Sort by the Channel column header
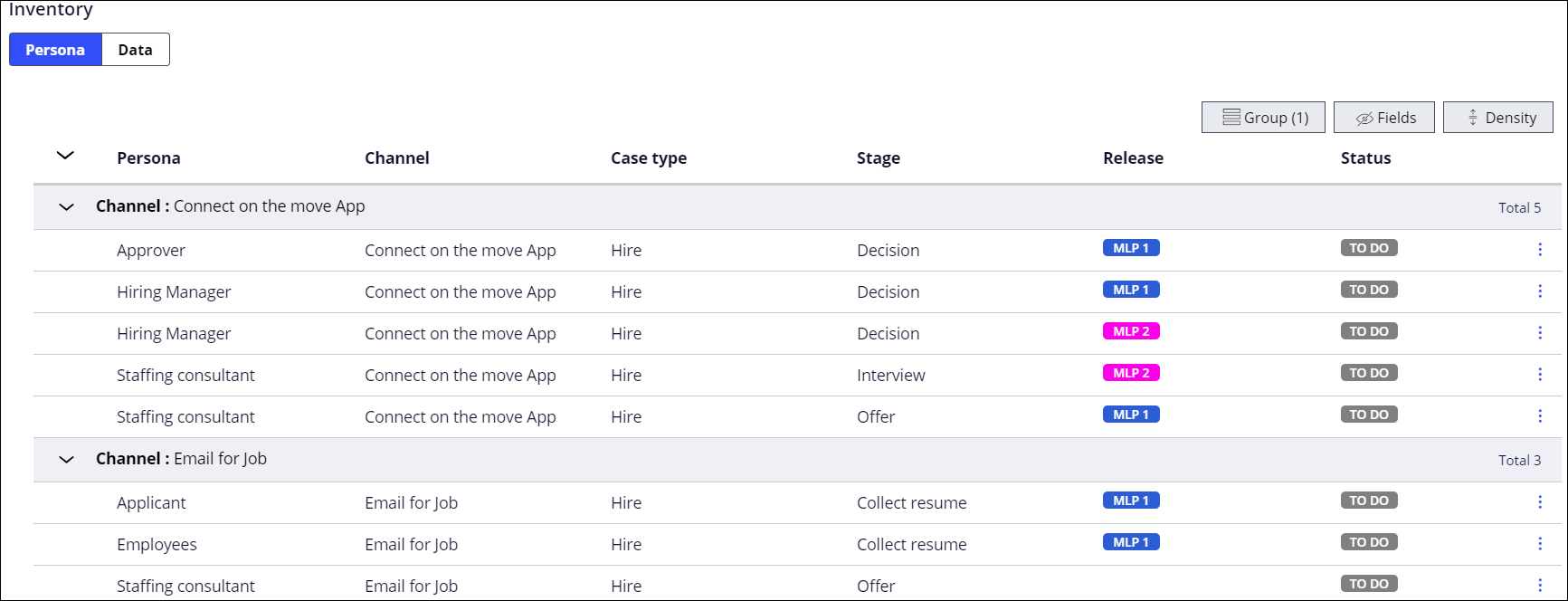 (x=397, y=158)
